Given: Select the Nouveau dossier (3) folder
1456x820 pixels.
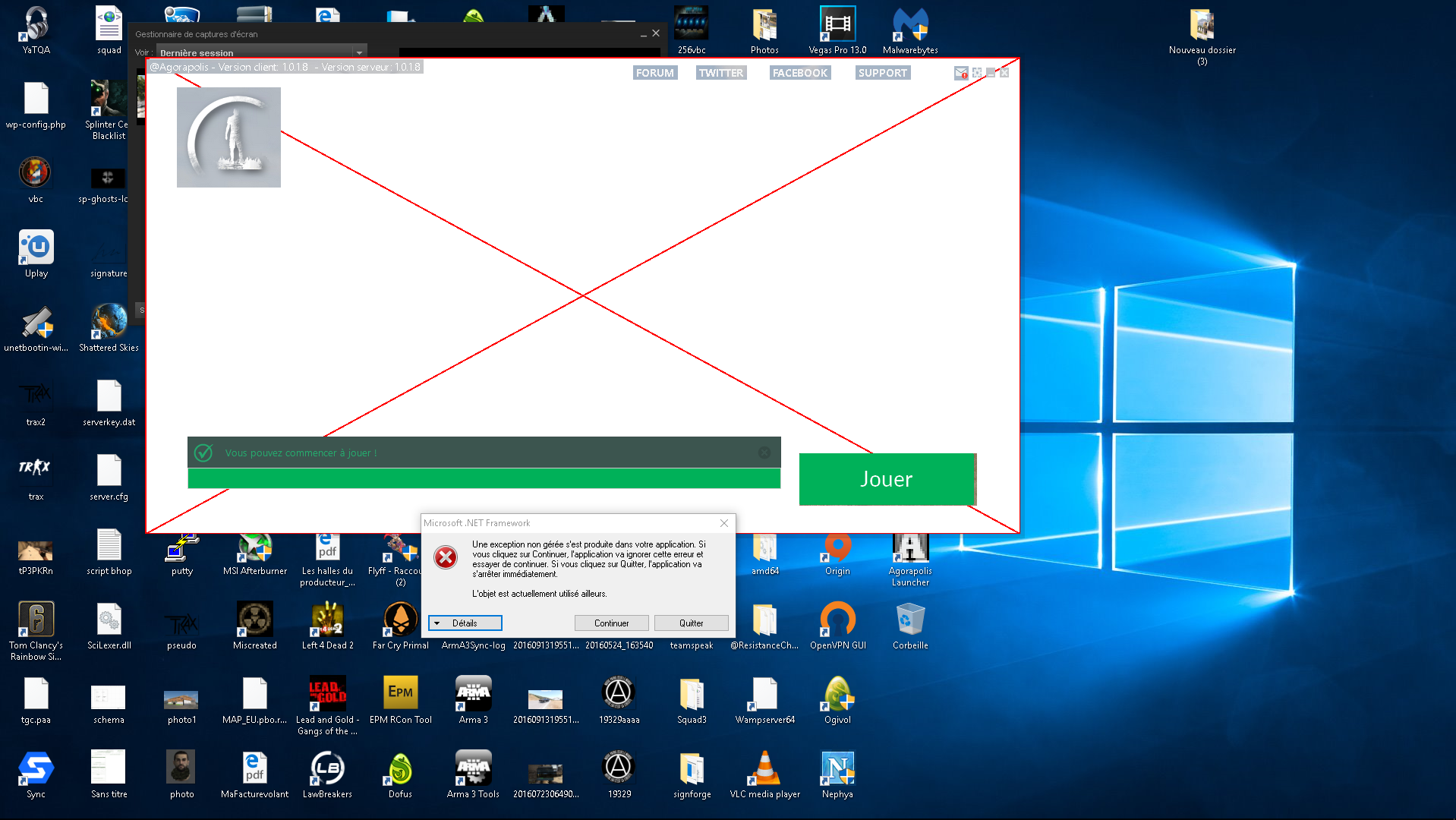Looking at the screenshot, I should 1202,36.
